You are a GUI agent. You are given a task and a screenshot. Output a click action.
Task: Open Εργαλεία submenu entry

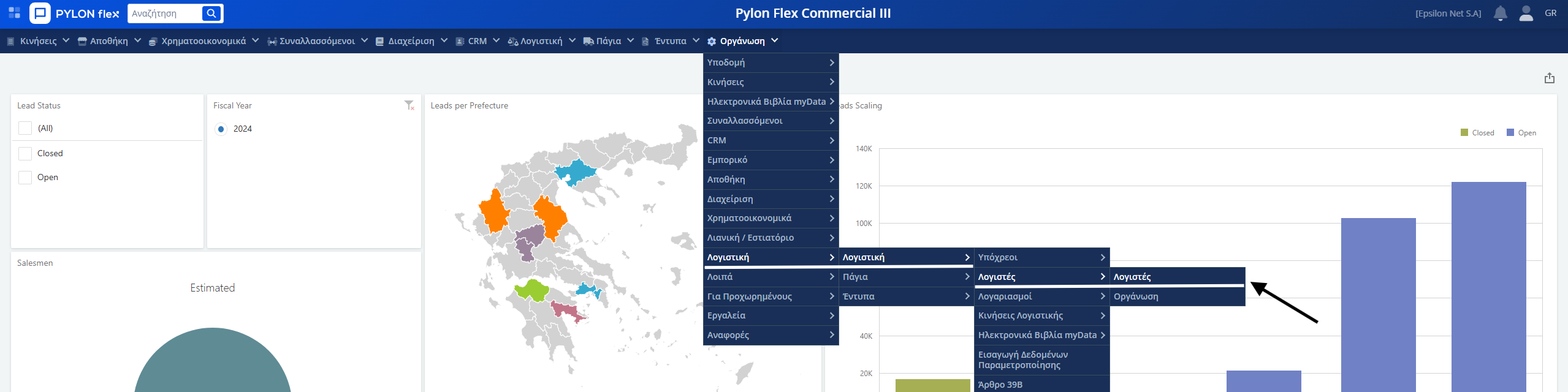click(771, 315)
